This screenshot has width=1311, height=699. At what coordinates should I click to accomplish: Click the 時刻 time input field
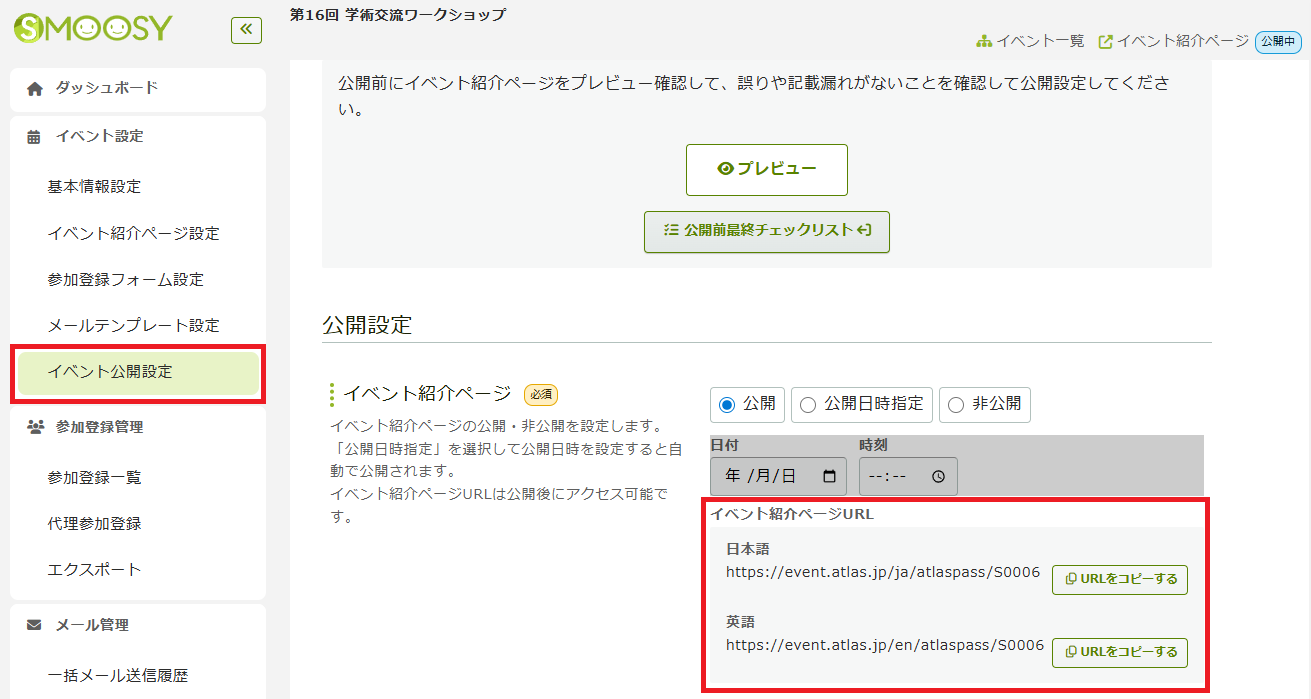[895, 477]
